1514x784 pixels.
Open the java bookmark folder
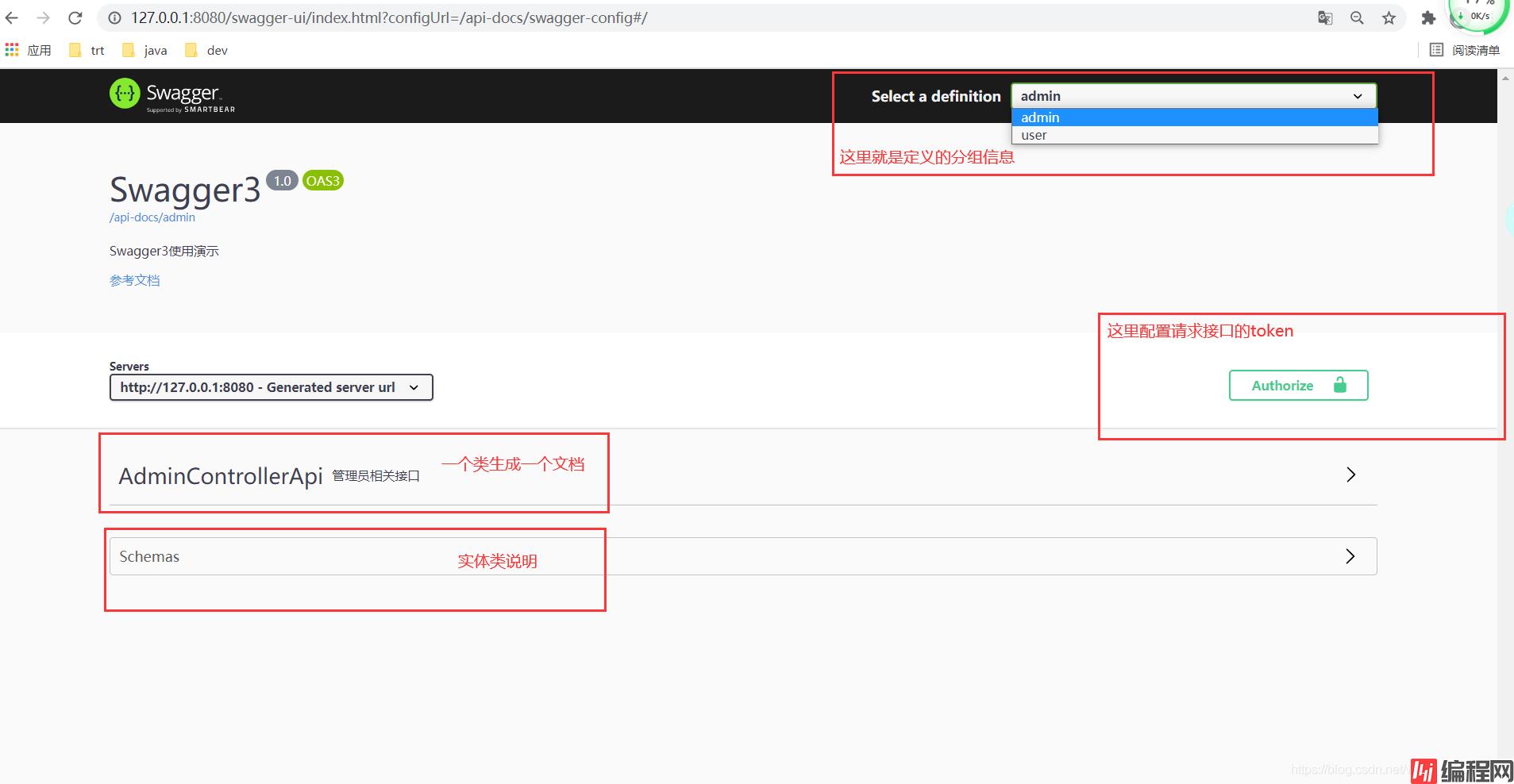[x=144, y=50]
